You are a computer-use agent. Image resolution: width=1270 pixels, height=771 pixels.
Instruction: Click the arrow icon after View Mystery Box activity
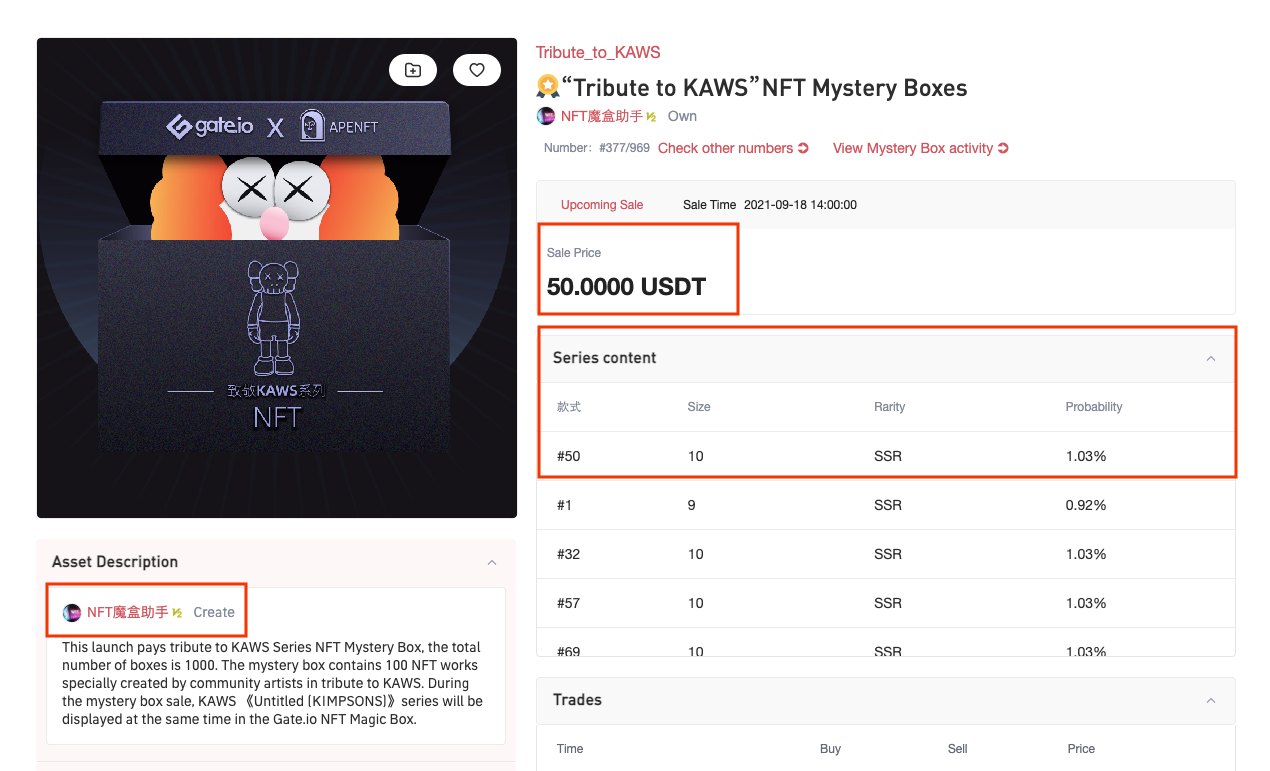coord(1004,148)
